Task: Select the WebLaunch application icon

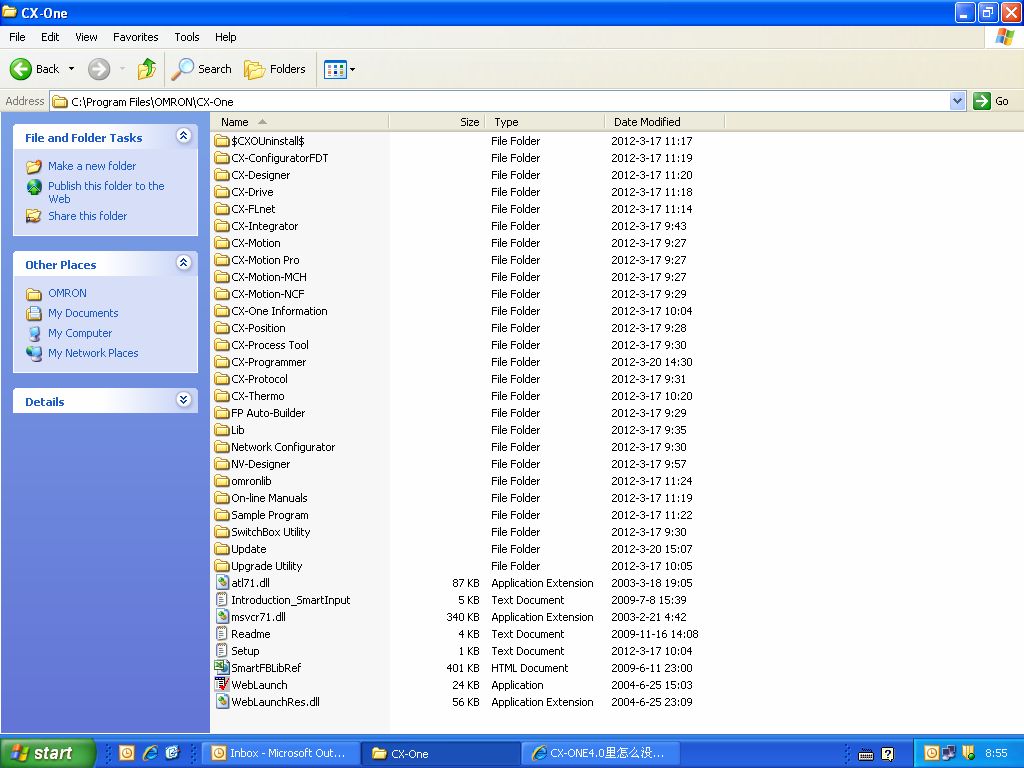Action: pyautogui.click(x=222, y=685)
